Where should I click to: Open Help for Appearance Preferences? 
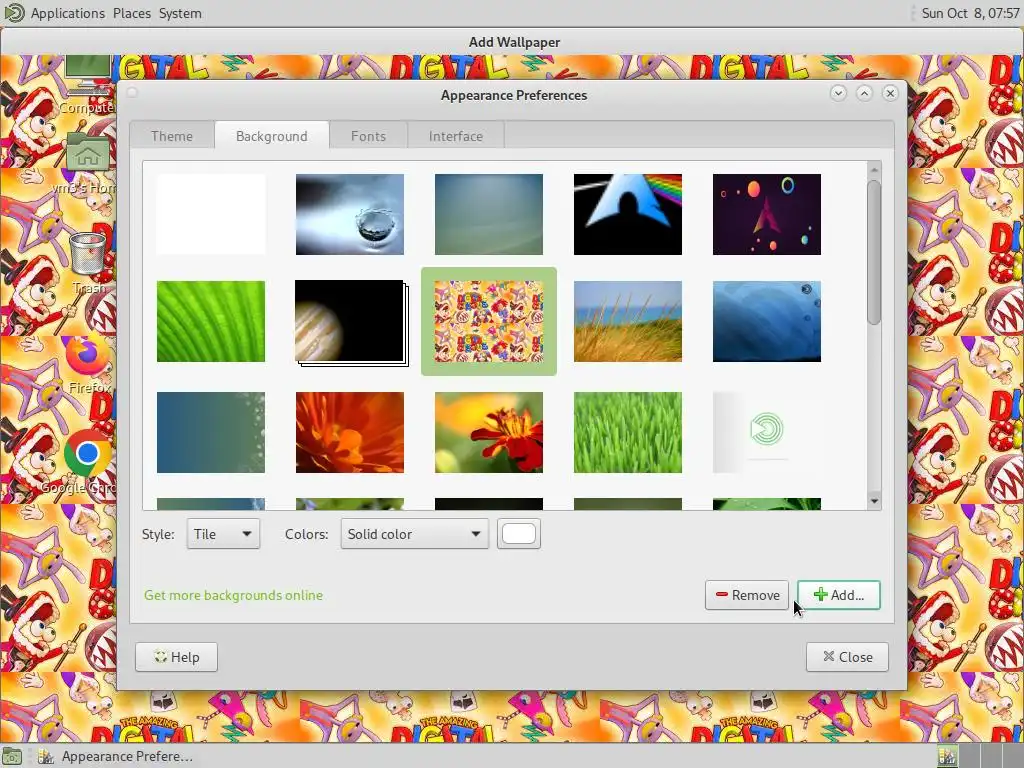176,657
